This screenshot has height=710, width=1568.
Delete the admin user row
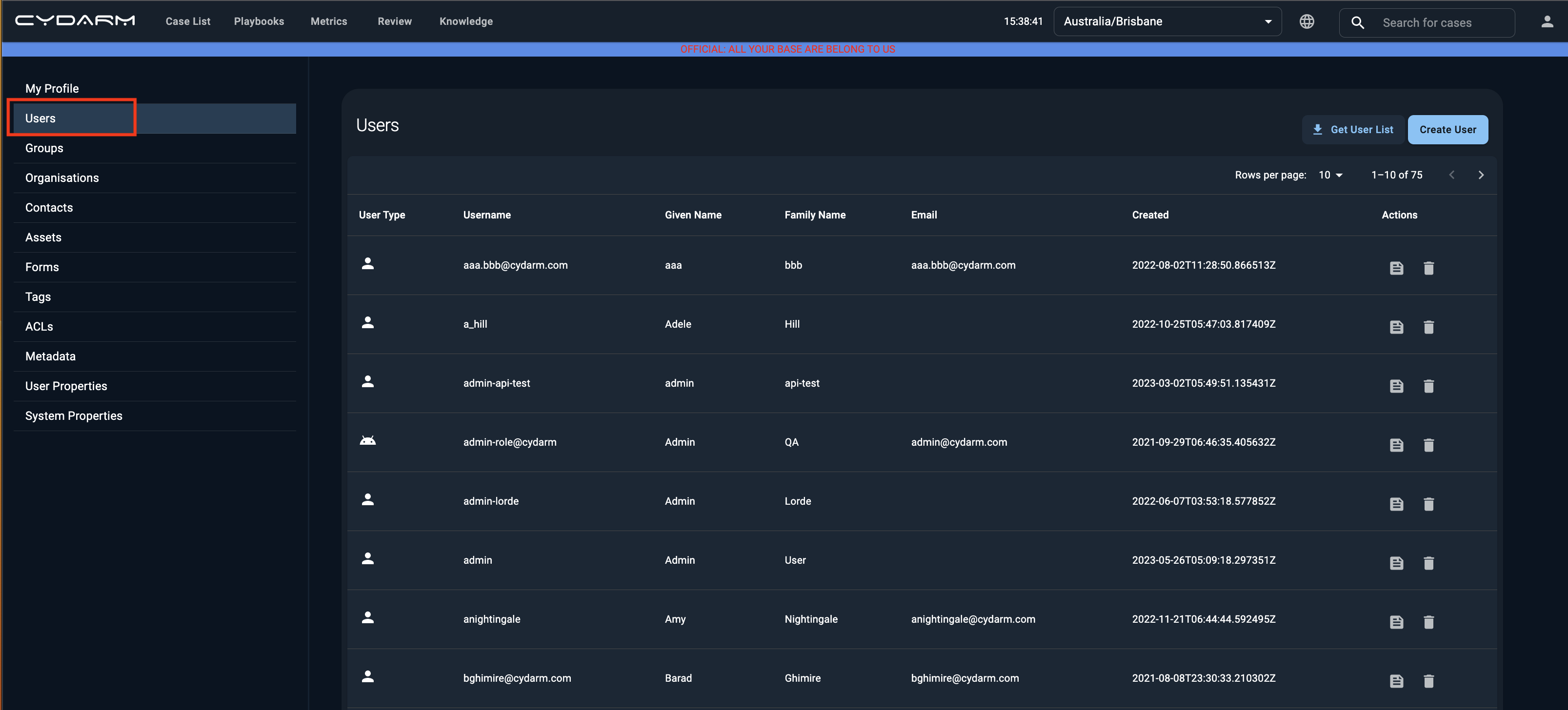1428,563
